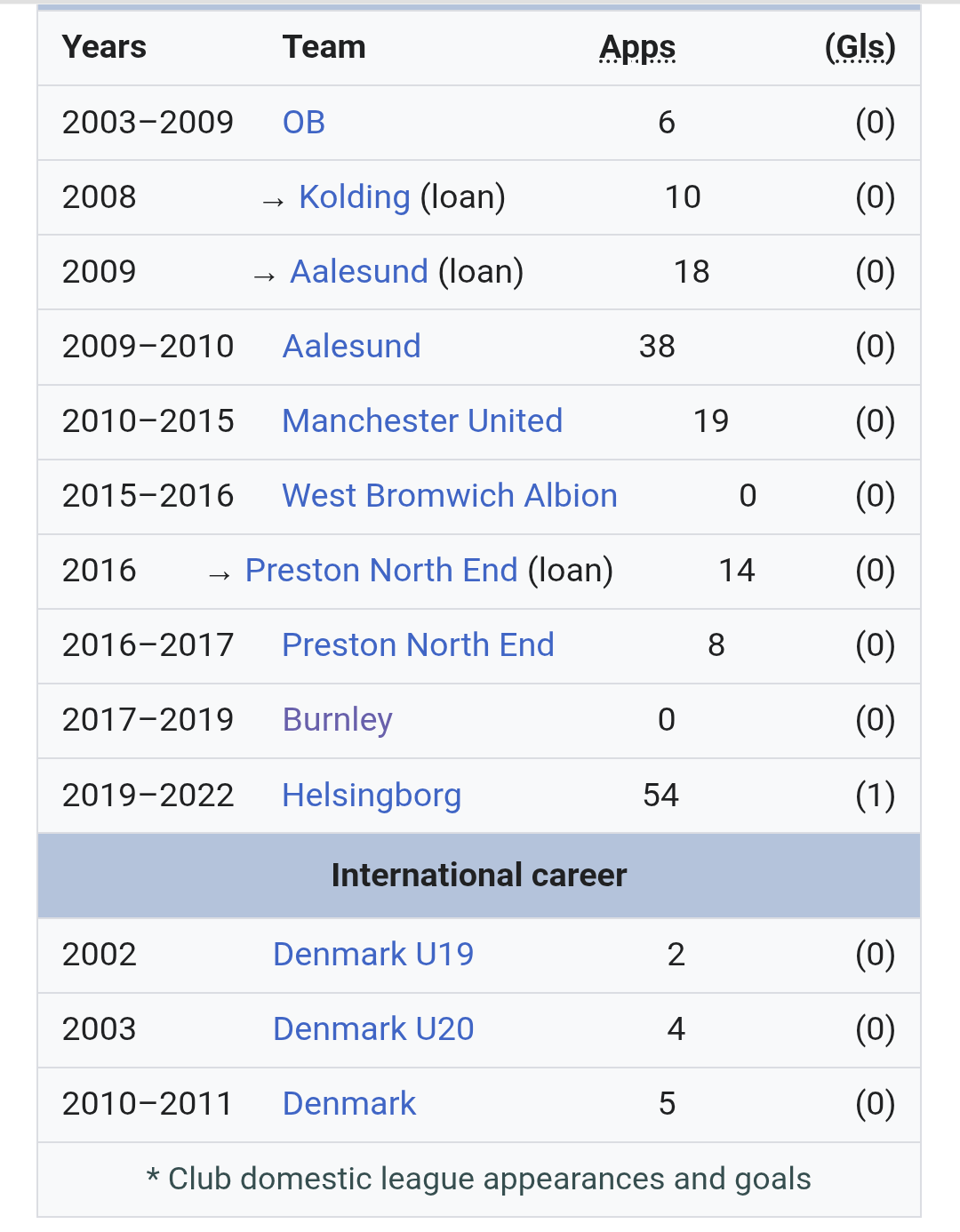Screen dimensions: 960x1232
Task: Open Preston North End loan link
Action: pos(381,571)
